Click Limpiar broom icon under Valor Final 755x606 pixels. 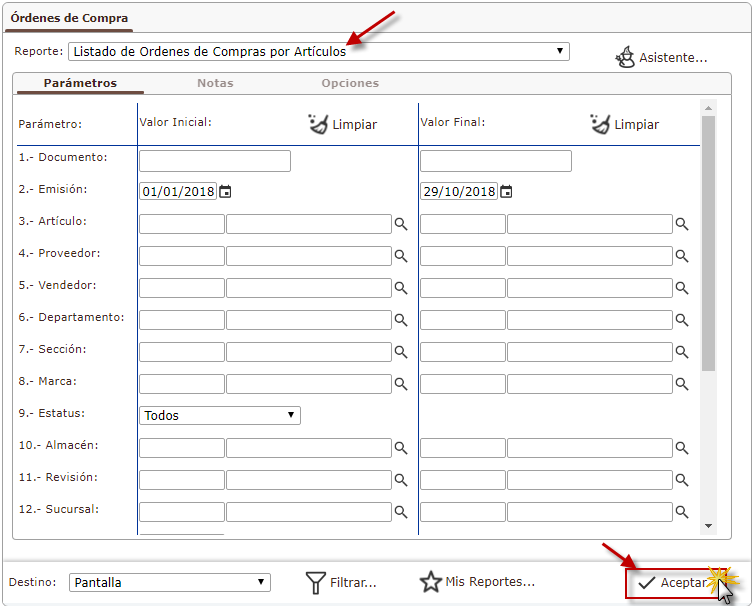[x=600, y=124]
